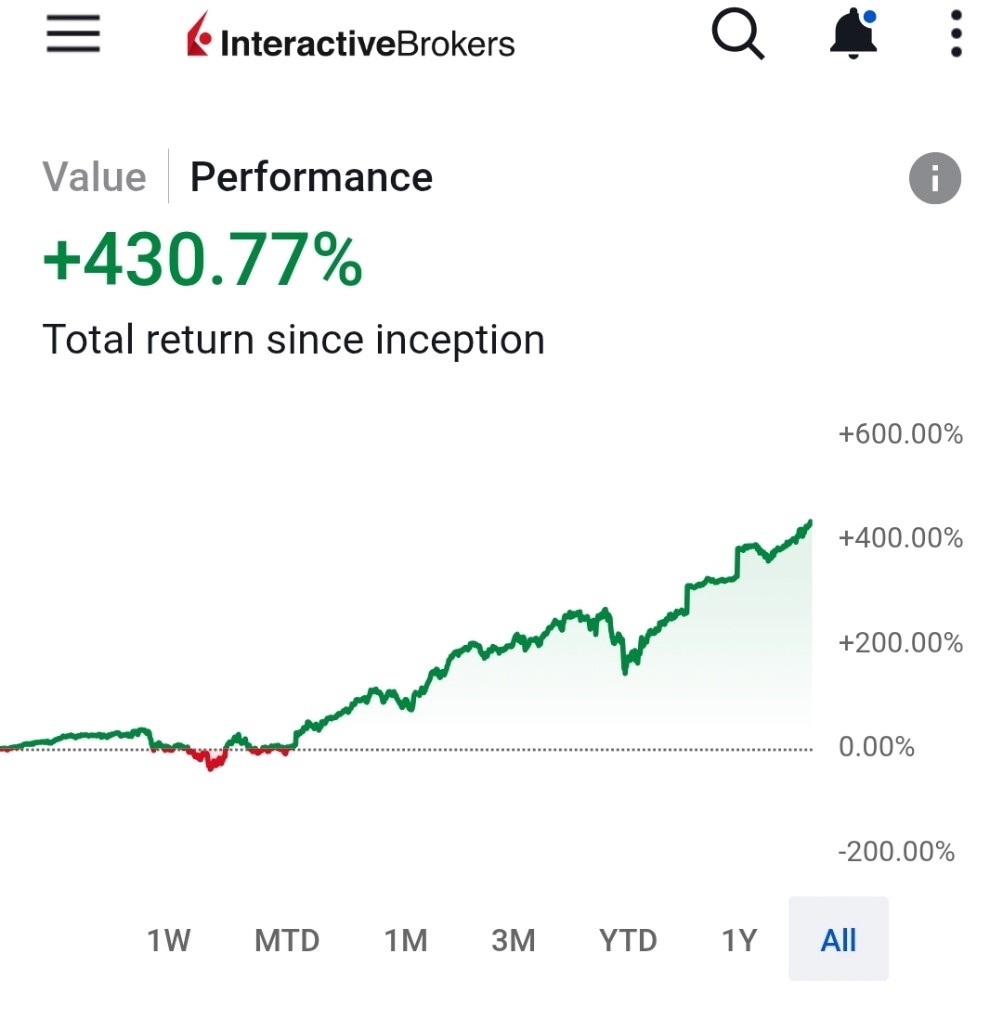Select the All time range
This screenshot has width=1003, height=1018.
838,939
